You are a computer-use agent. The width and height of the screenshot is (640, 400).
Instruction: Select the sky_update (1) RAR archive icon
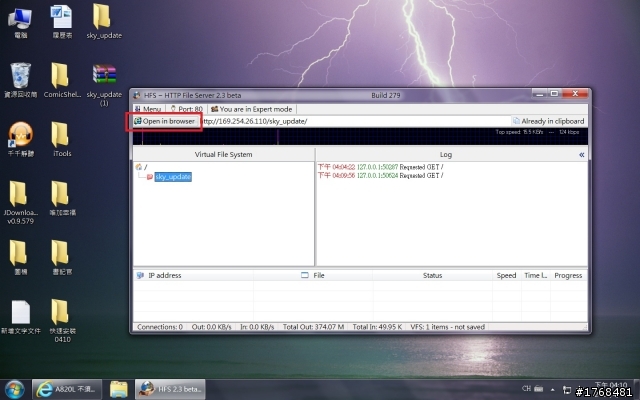pos(104,84)
